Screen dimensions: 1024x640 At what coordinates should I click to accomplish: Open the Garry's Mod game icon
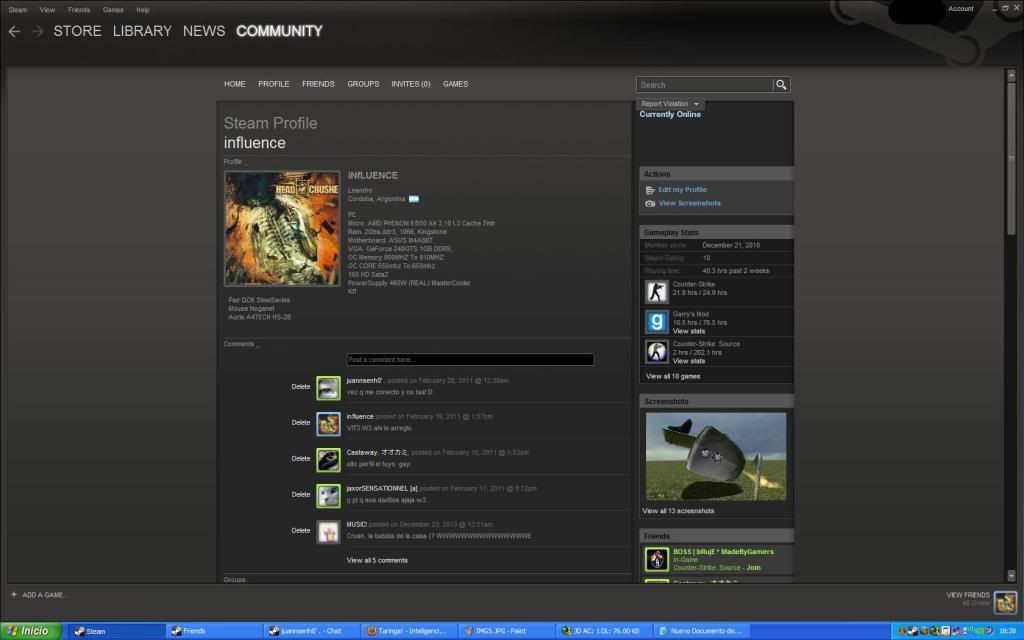656,321
